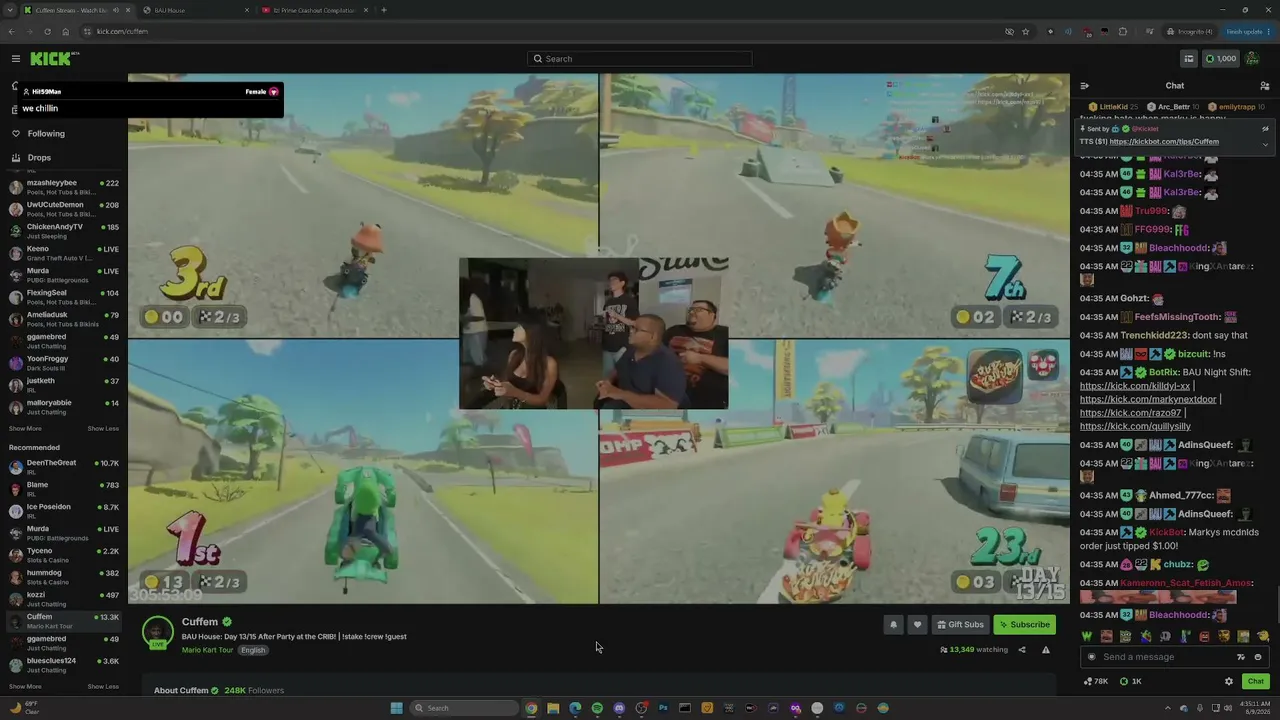The width and height of the screenshot is (1280, 720).
Task: Click the taskbar Search box
Action: click(466, 708)
